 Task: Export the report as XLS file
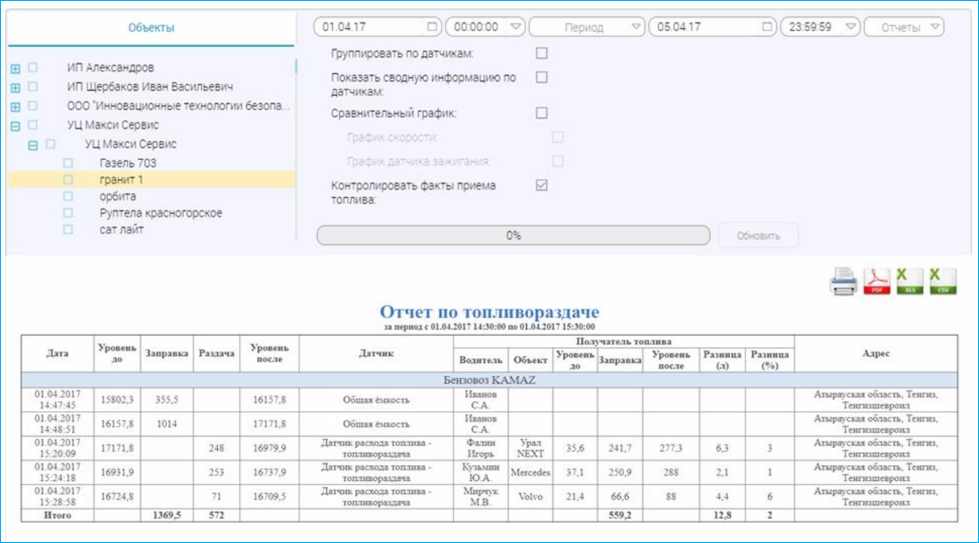[909, 283]
